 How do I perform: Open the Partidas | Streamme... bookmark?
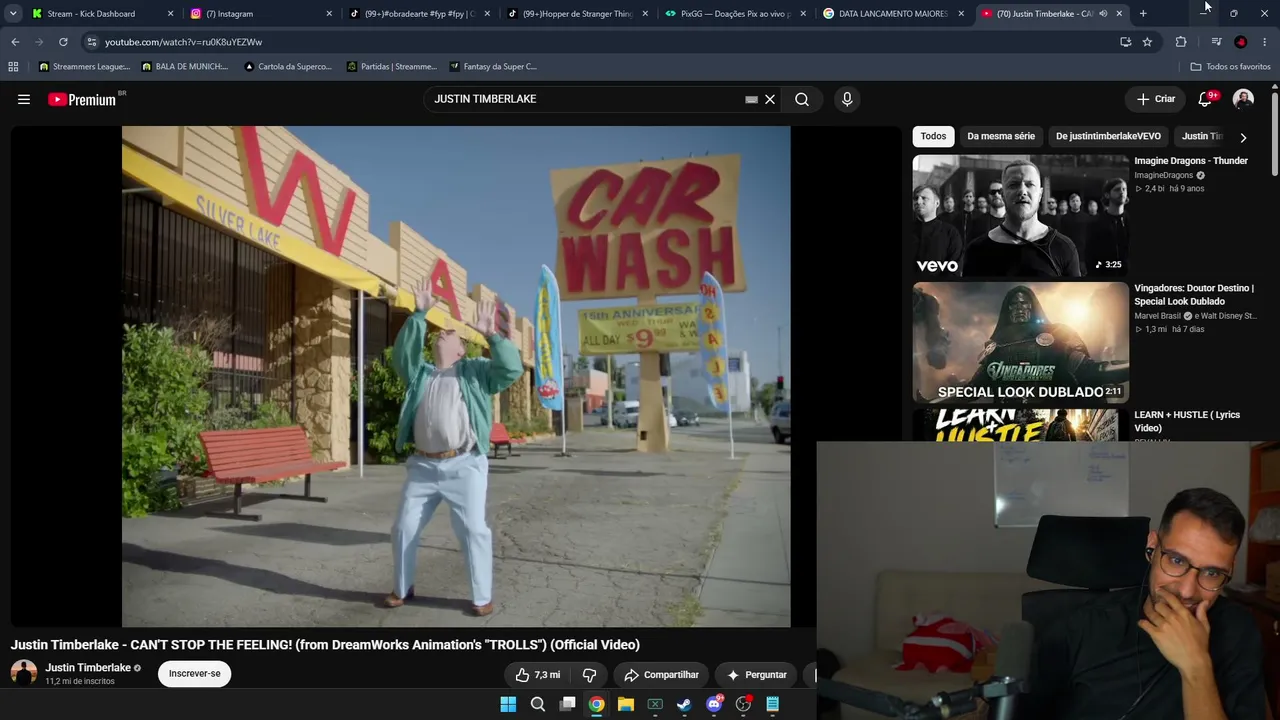click(392, 67)
